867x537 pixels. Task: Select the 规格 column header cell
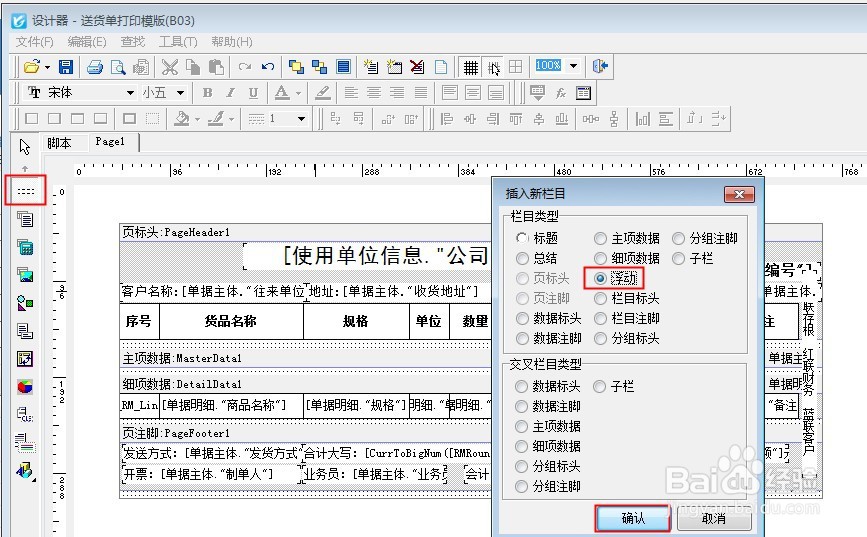click(x=356, y=321)
